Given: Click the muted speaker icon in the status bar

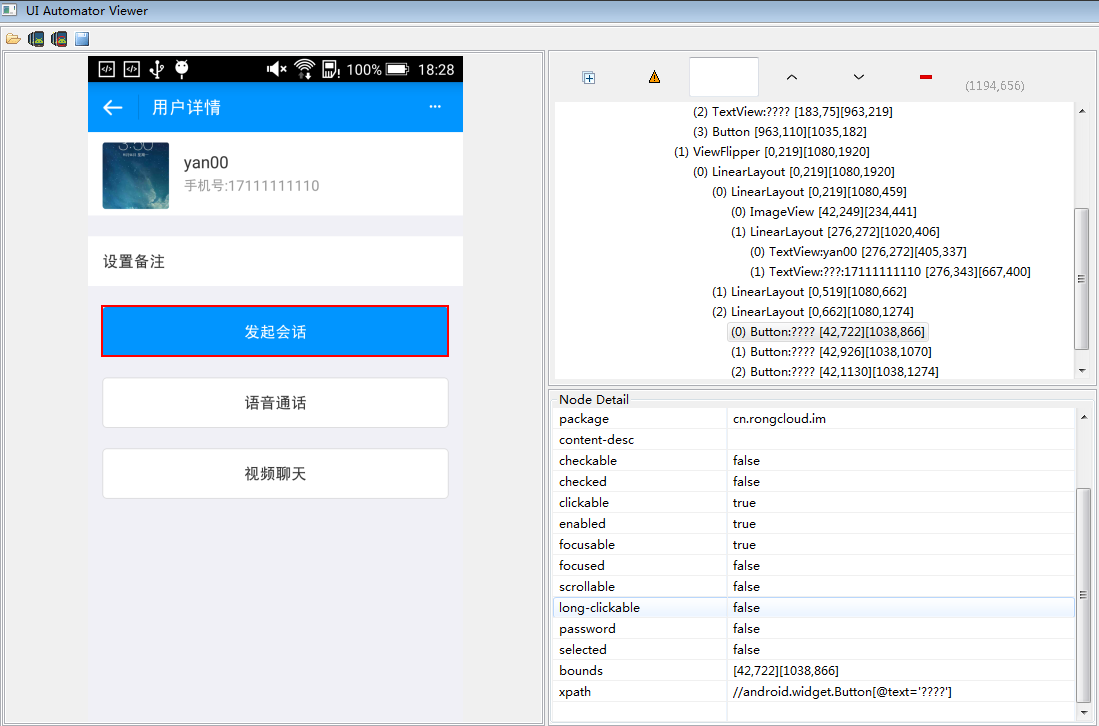Looking at the screenshot, I should [277, 69].
